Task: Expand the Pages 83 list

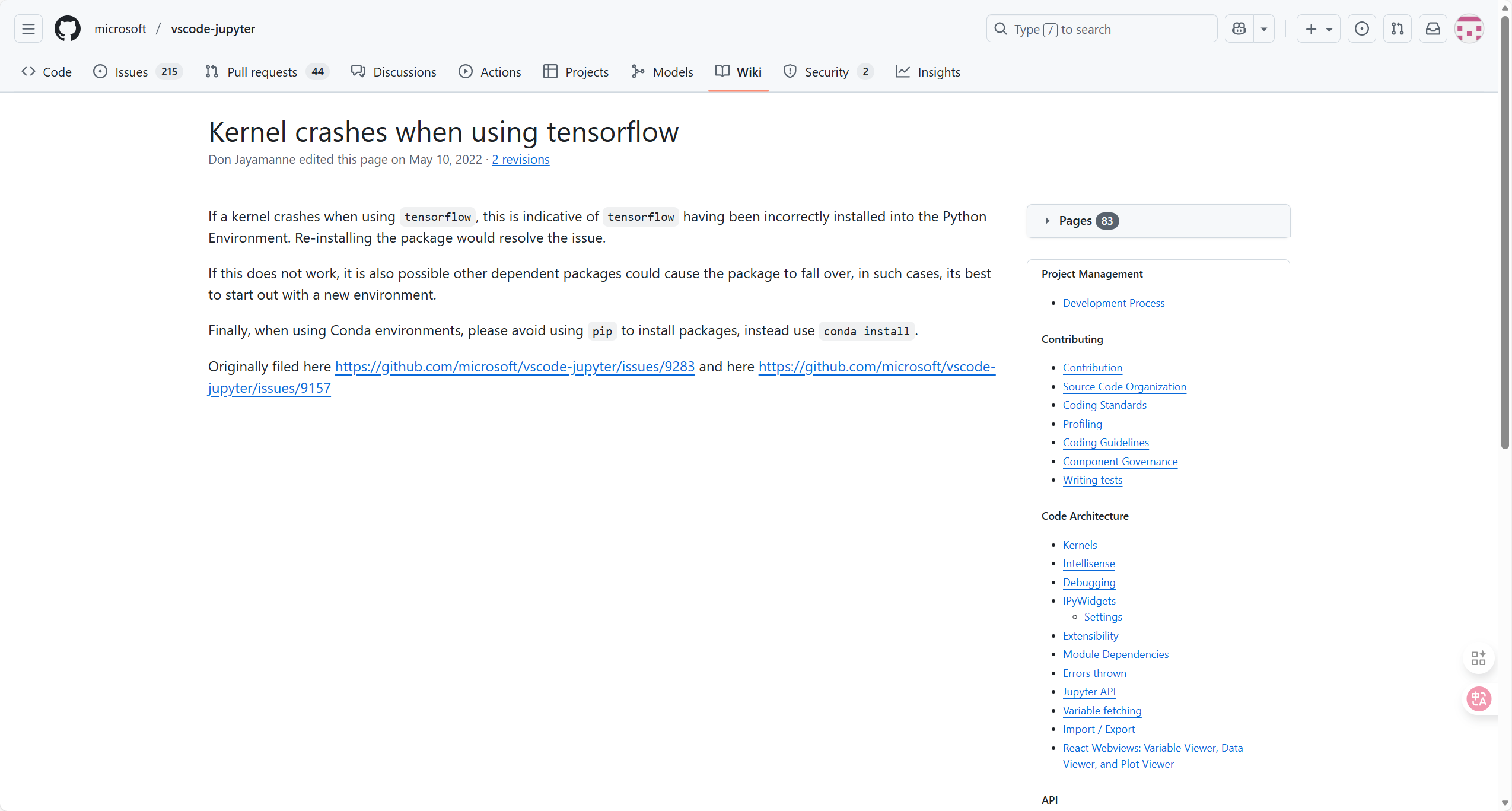Action: 1075,221
